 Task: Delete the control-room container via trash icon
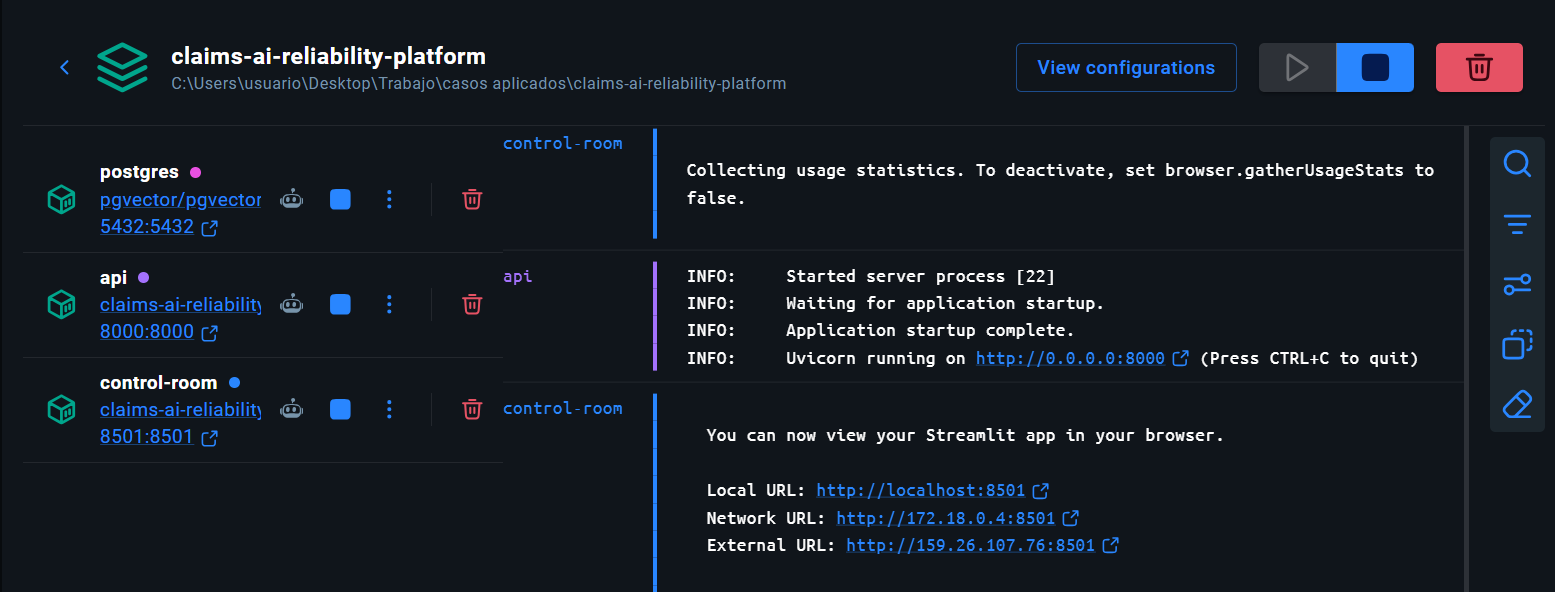[x=471, y=409]
